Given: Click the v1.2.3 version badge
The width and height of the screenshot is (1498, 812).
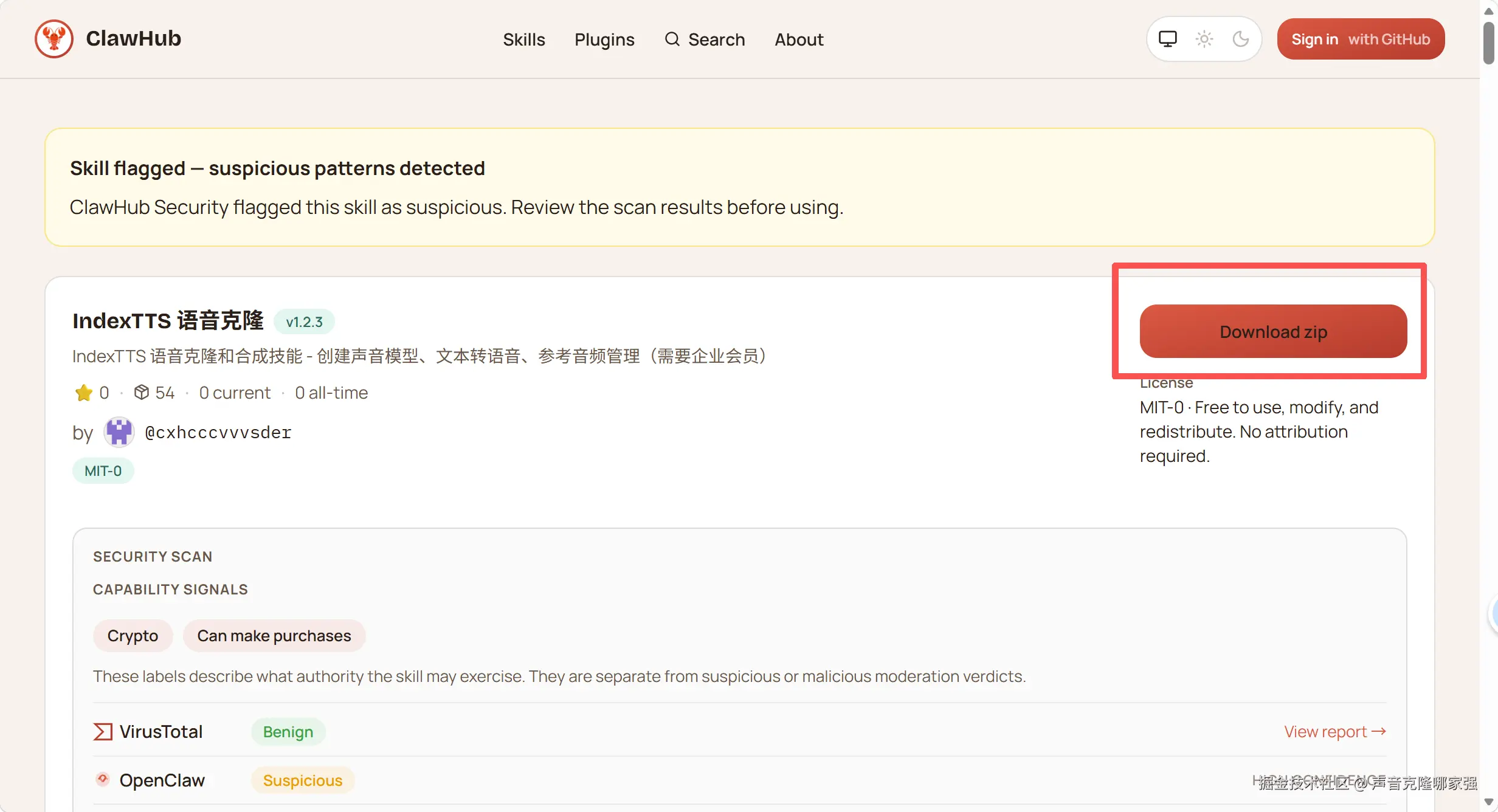Looking at the screenshot, I should pos(305,321).
